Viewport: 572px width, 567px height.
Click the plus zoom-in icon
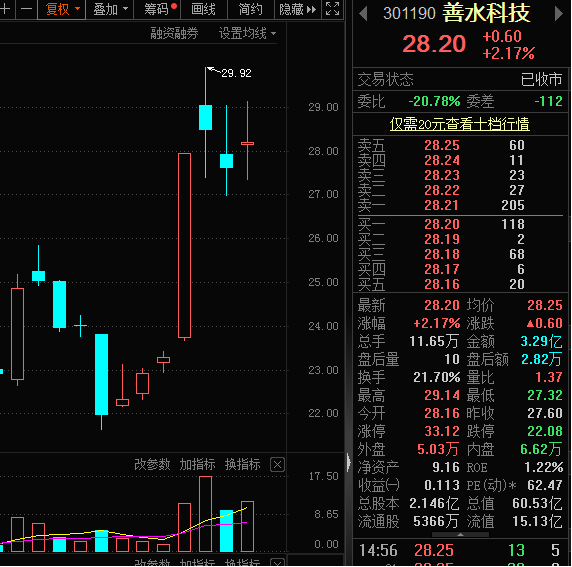(x=6, y=9)
